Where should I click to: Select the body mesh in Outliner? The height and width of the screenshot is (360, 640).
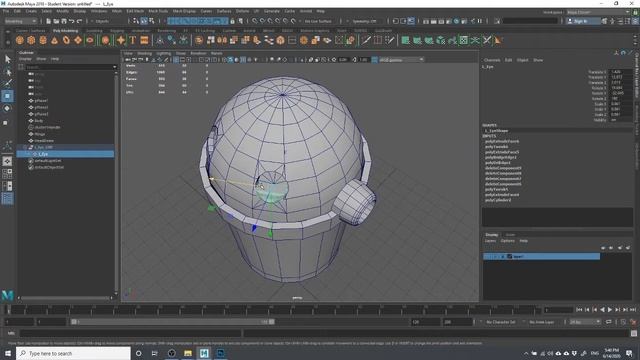tap(39, 121)
